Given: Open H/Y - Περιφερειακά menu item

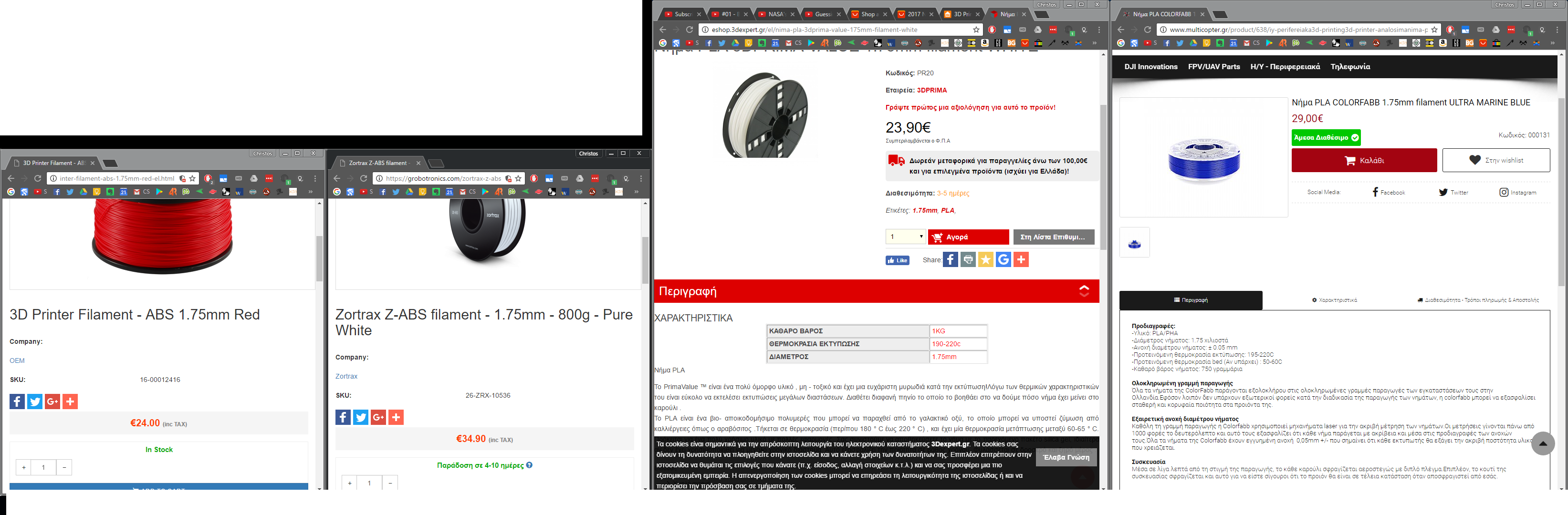Looking at the screenshot, I should click(1285, 67).
